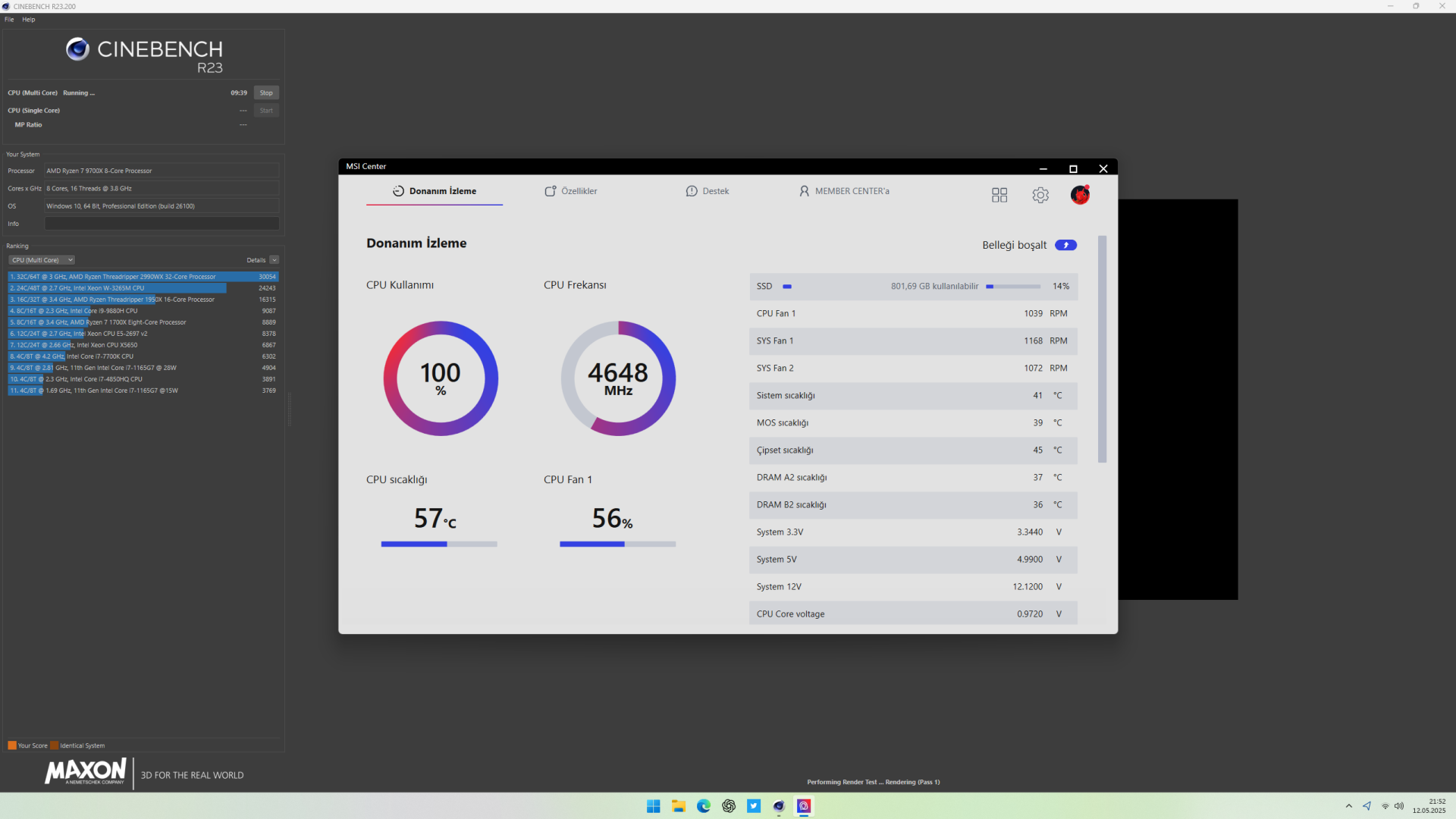The image size is (1456, 819).
Task: Open the grid view apps icon
Action: (999, 196)
